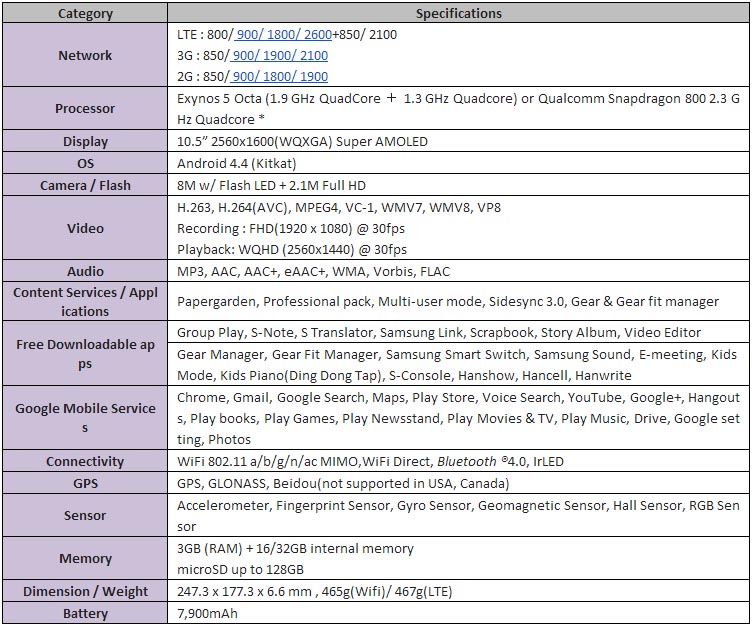Click the Network category cell
Viewport: 752px width, 627px height.
85,55
